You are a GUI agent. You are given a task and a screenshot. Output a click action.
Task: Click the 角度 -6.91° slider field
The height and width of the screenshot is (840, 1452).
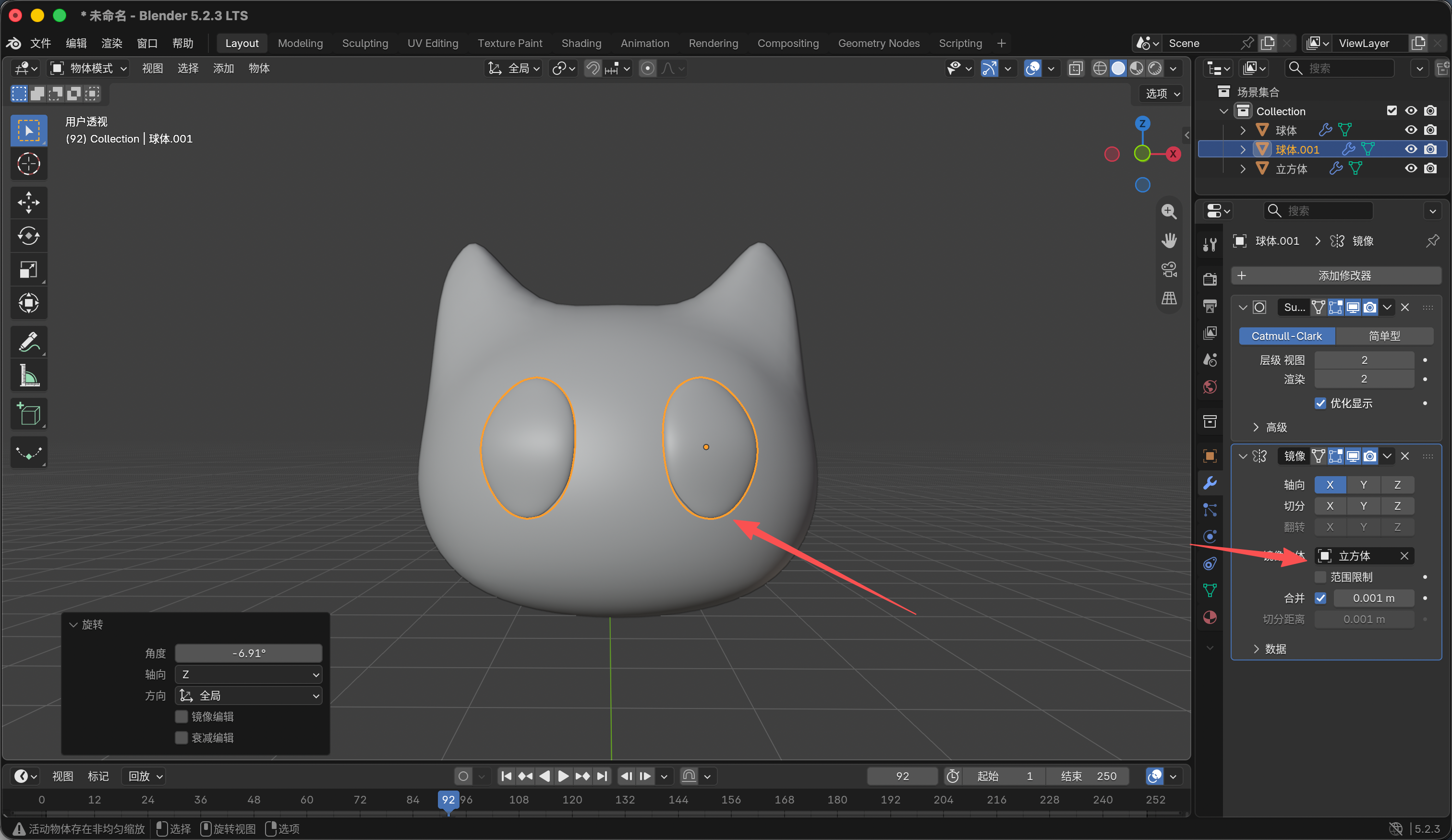pos(248,653)
